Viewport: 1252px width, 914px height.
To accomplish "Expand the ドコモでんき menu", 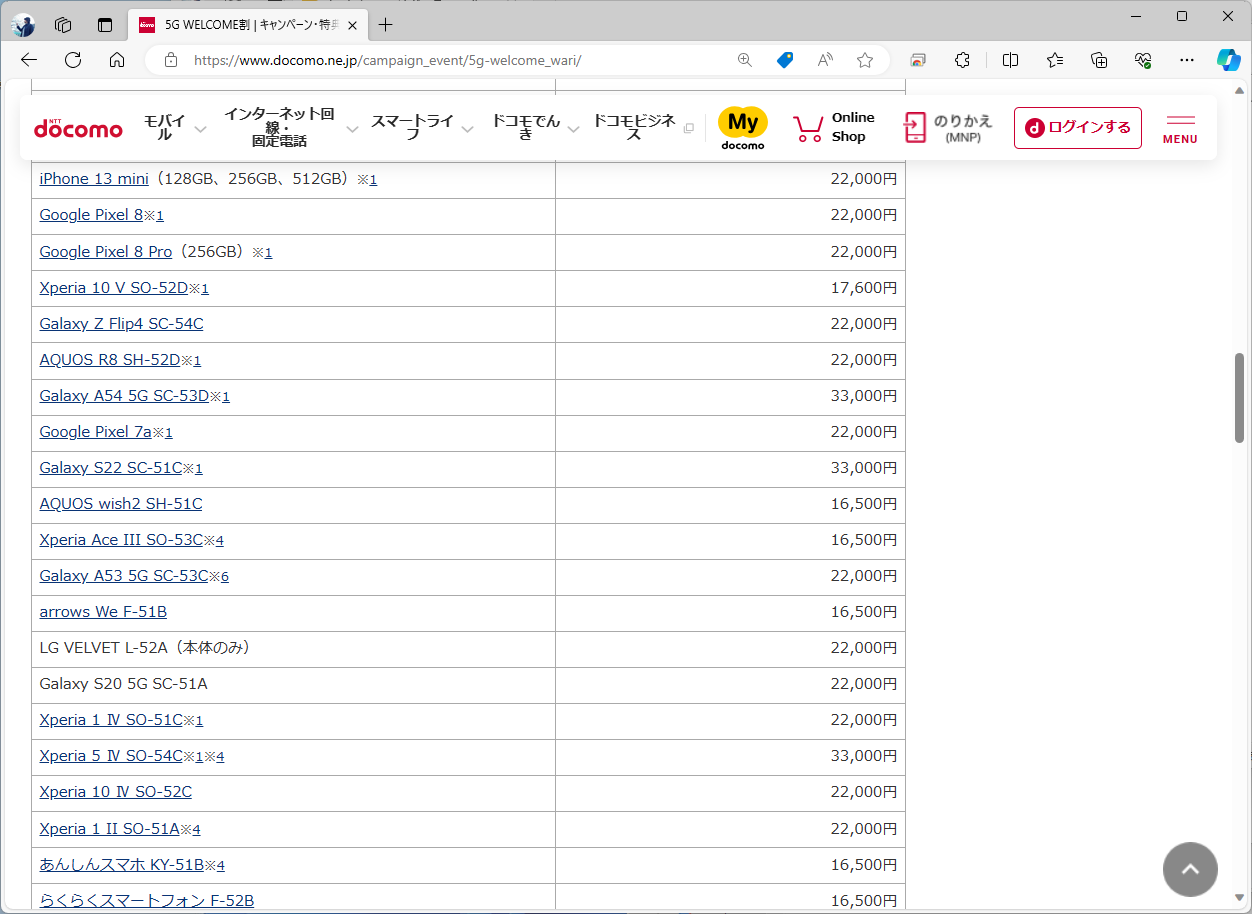I will [x=535, y=128].
